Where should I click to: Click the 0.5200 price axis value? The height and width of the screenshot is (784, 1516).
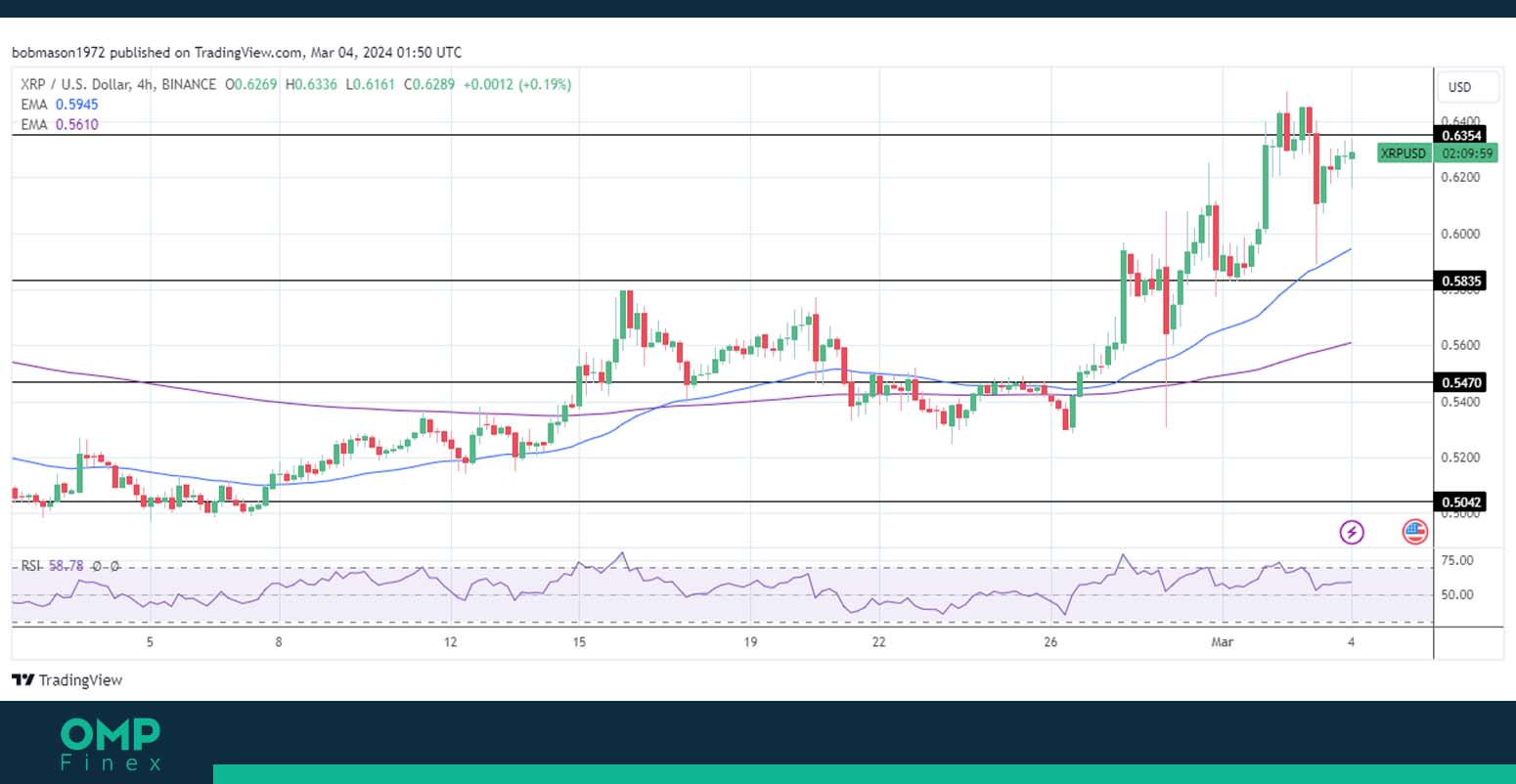pos(1461,457)
